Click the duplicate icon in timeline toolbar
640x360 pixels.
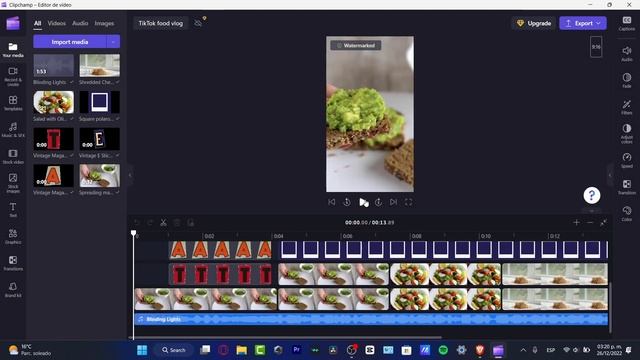click(191, 222)
